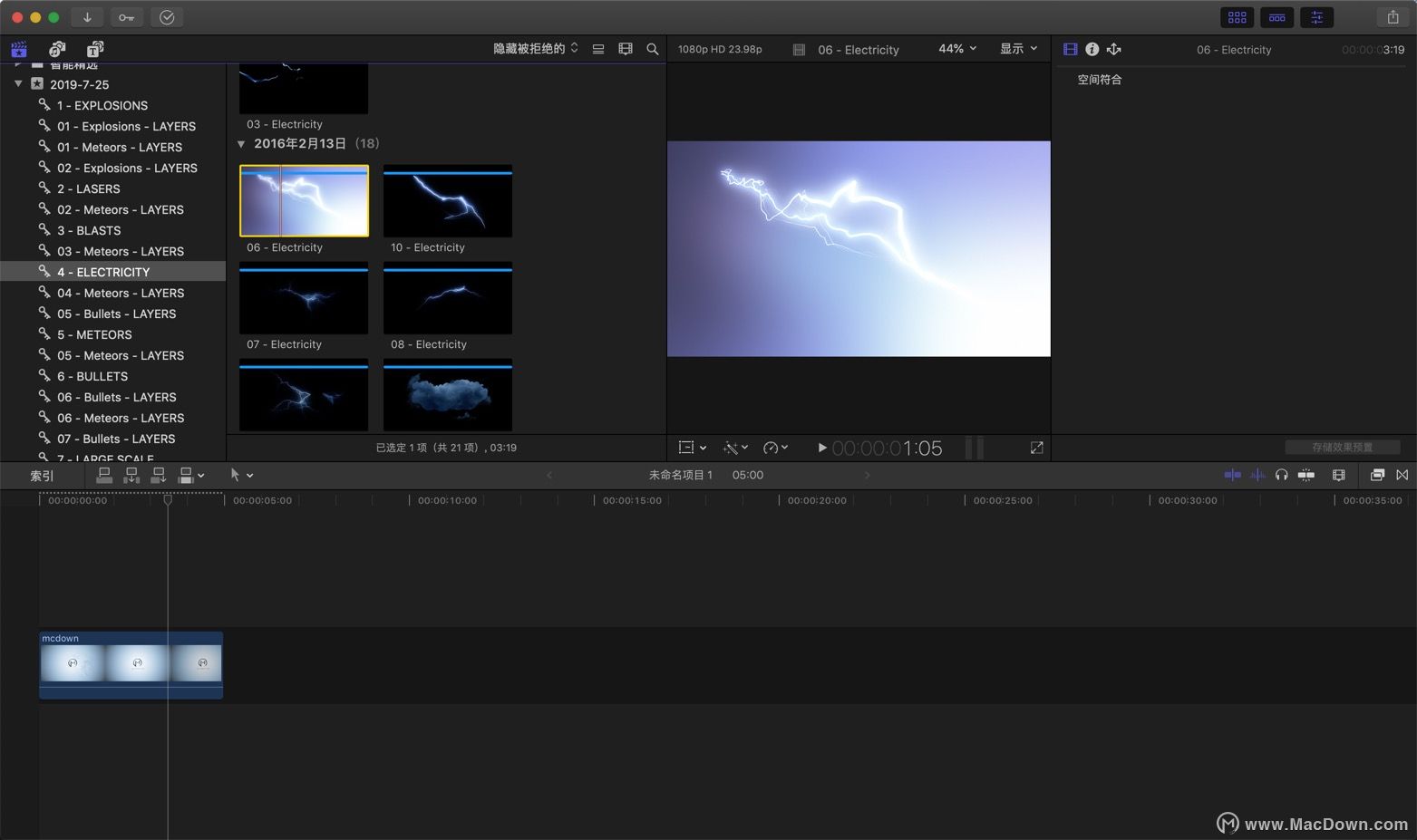The width and height of the screenshot is (1417, 840).
Task: Open the retime speed dropdown
Action: tap(775, 448)
